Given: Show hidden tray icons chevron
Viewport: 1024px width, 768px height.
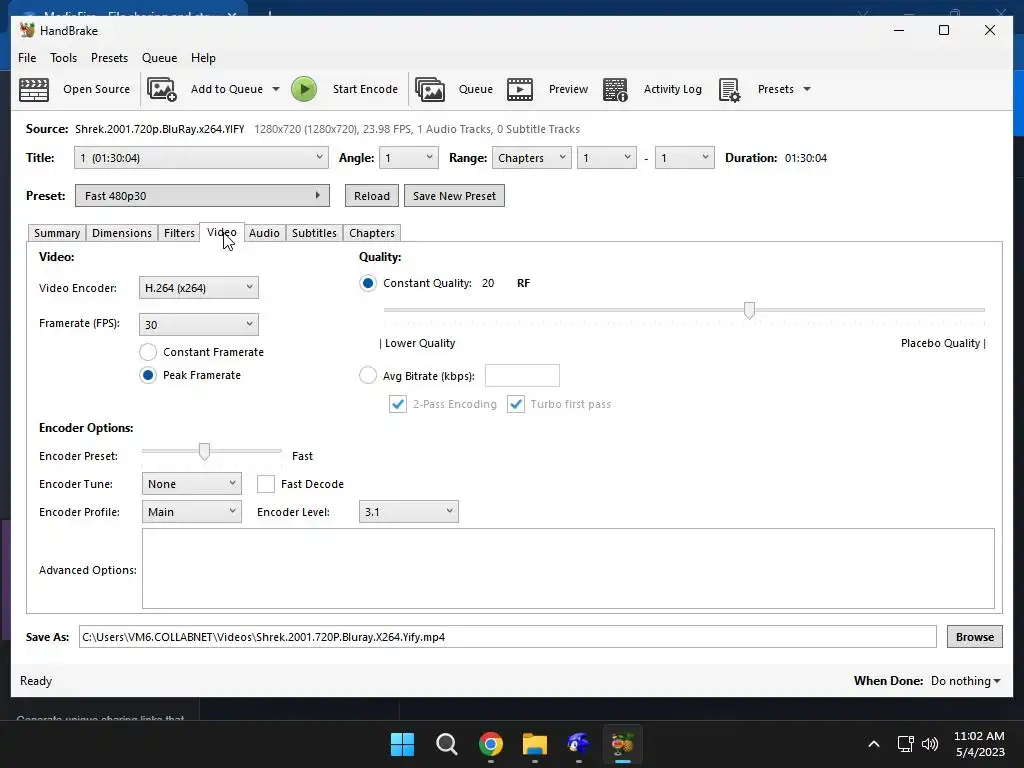Looking at the screenshot, I should click(x=874, y=744).
